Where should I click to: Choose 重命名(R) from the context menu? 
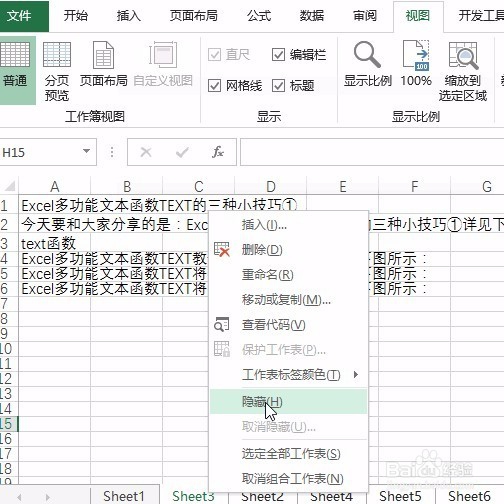[289, 275]
